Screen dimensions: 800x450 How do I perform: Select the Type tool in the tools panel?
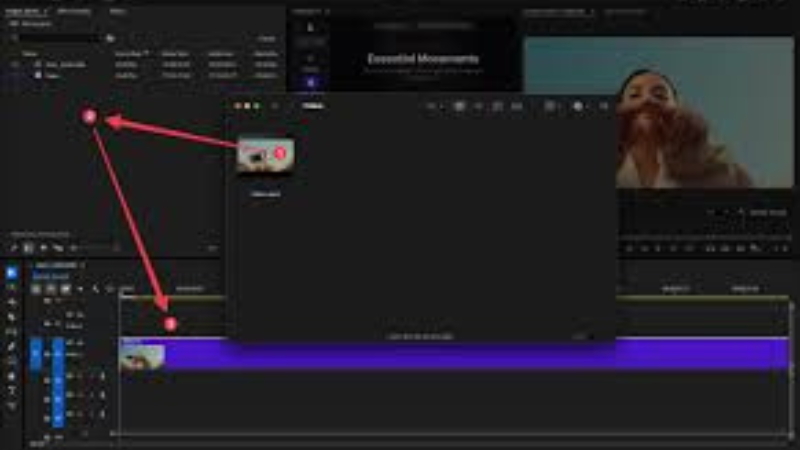12,391
